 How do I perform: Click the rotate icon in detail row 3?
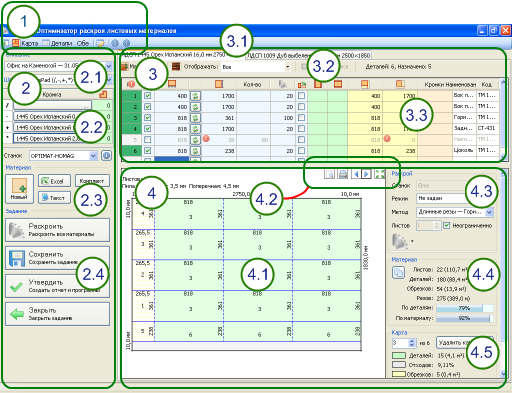coord(195,118)
